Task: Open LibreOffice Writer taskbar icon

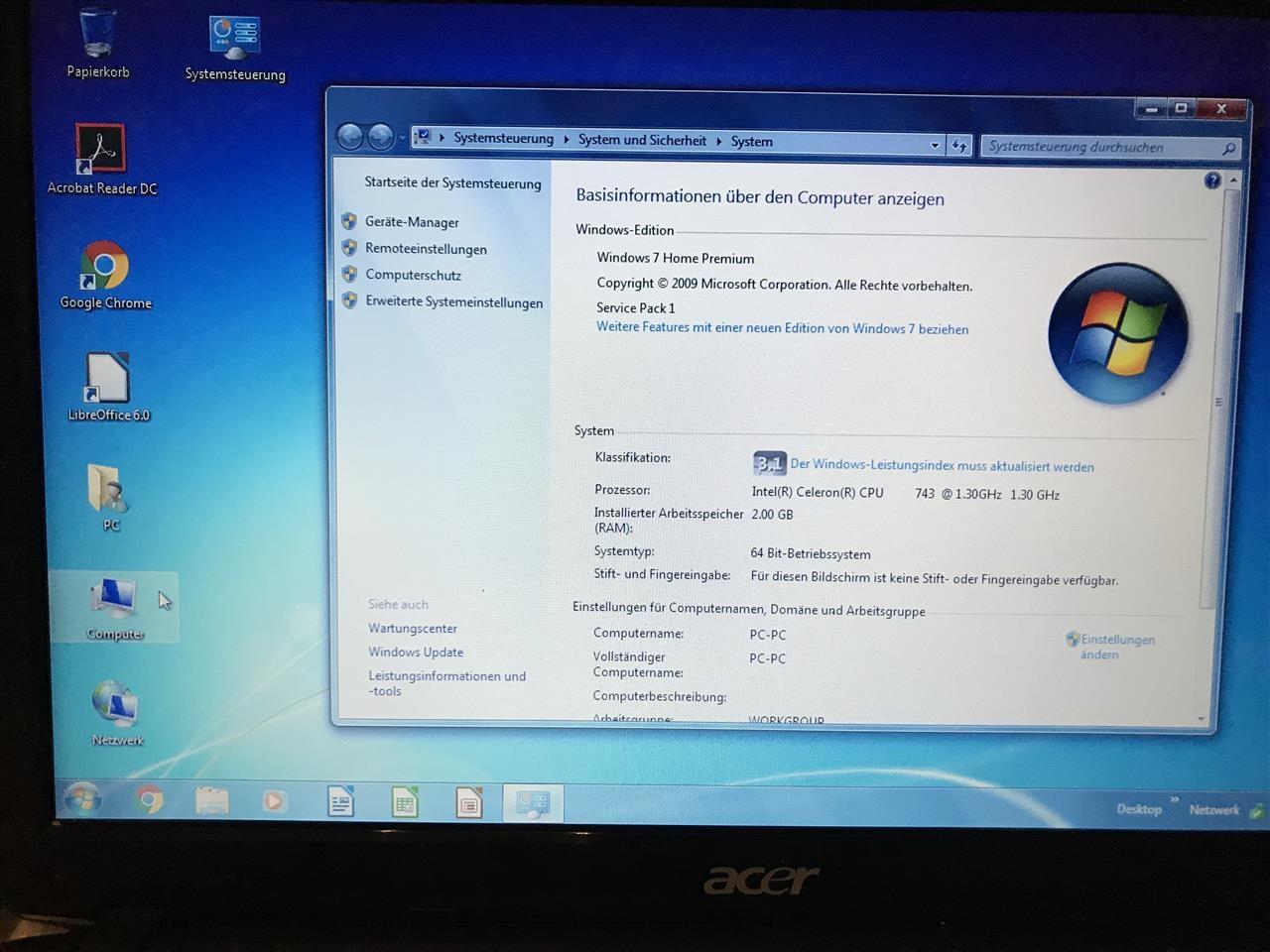Action: point(340,801)
